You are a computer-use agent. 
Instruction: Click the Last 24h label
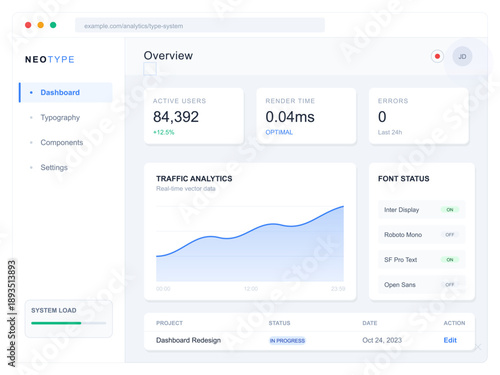[390, 132]
